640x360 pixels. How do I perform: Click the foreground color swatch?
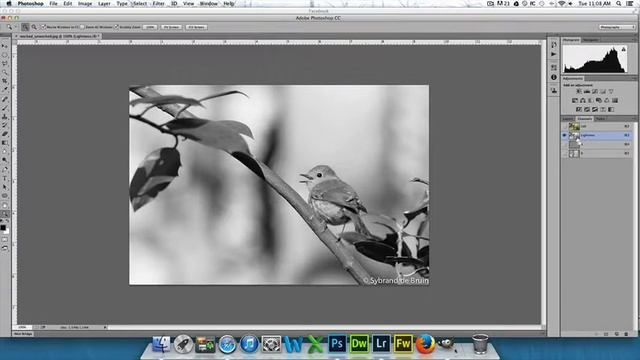pos(3,228)
